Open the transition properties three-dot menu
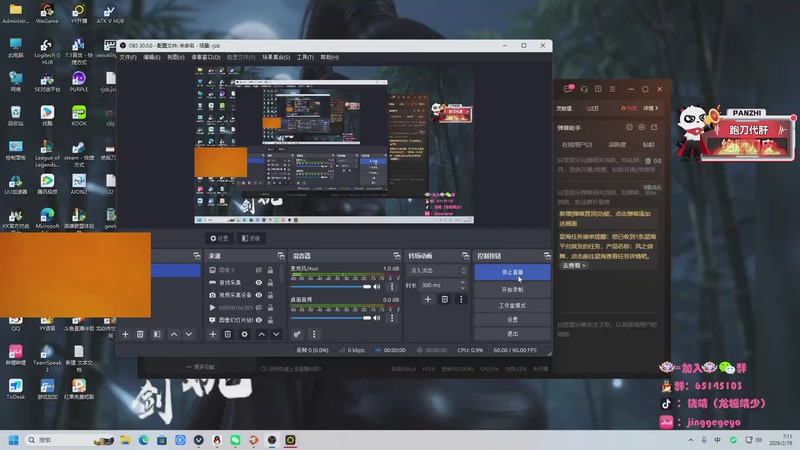The height and width of the screenshot is (450, 800). click(461, 299)
